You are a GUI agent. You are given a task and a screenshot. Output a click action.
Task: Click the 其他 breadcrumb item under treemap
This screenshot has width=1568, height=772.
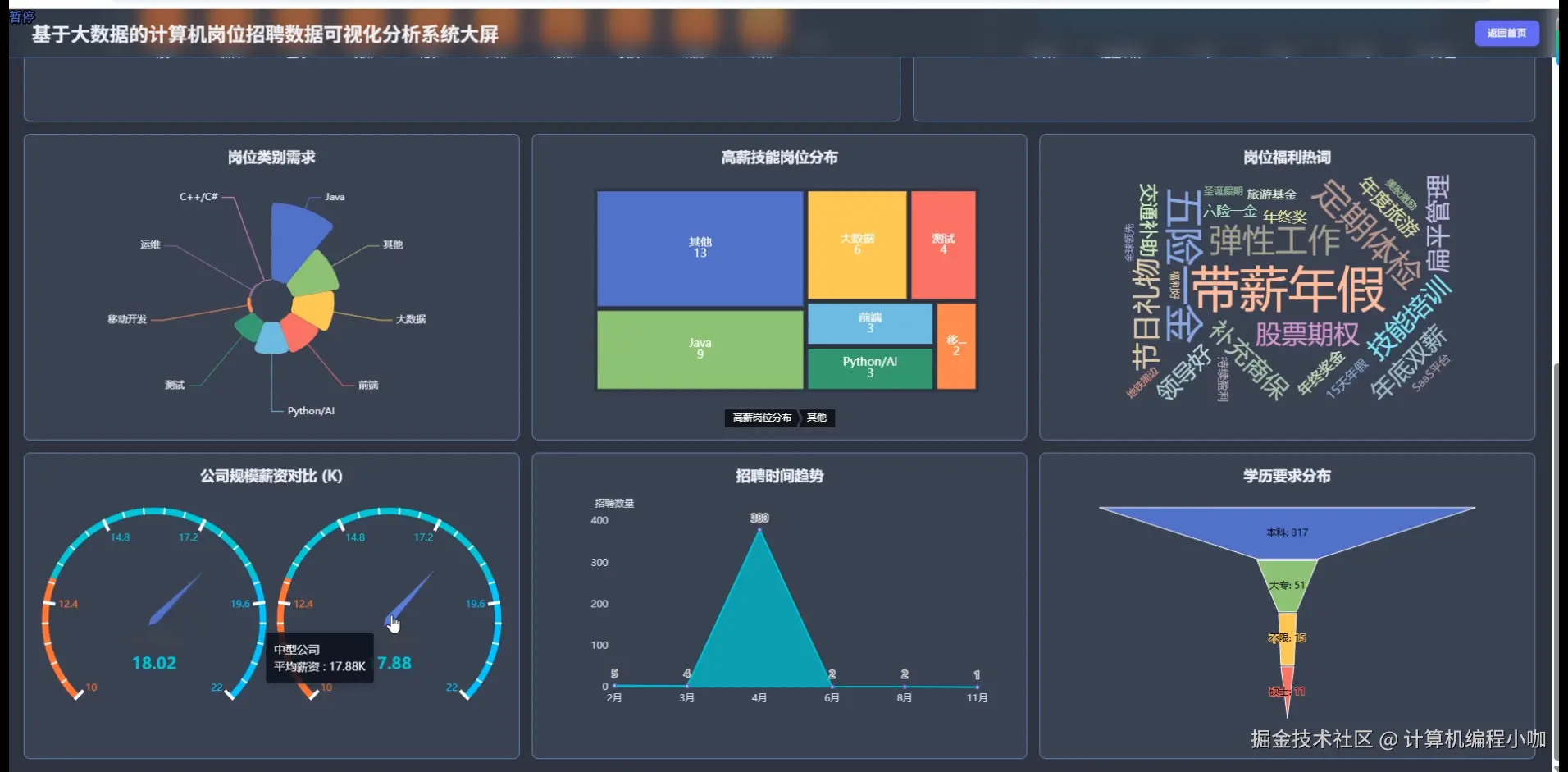(x=817, y=418)
